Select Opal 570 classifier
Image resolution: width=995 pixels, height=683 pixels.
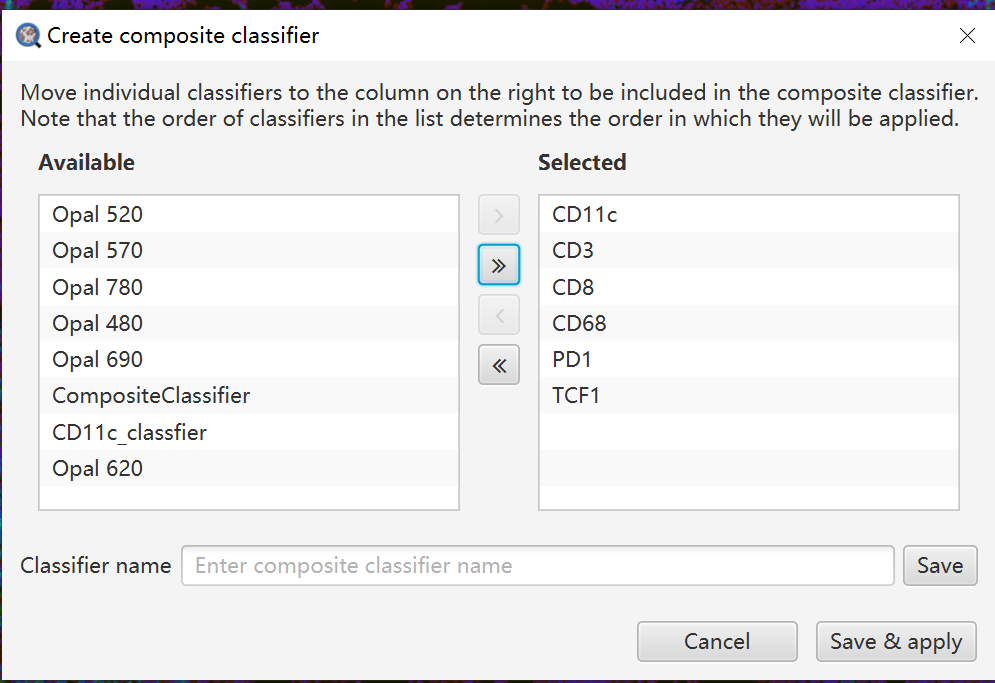(98, 251)
